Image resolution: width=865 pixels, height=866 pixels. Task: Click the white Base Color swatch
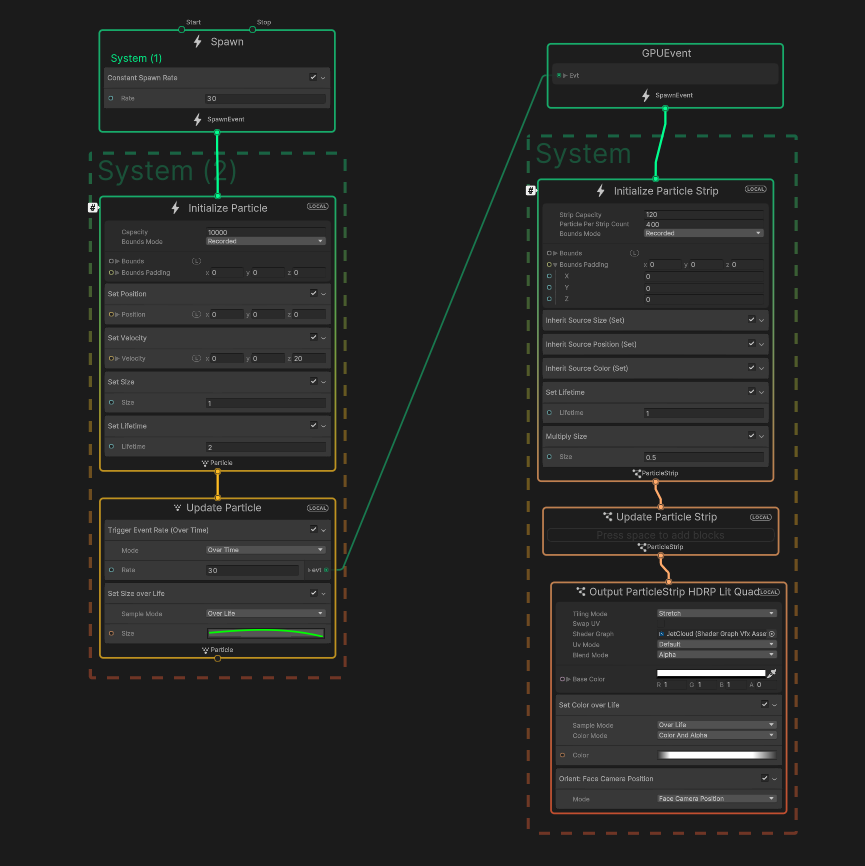710,673
